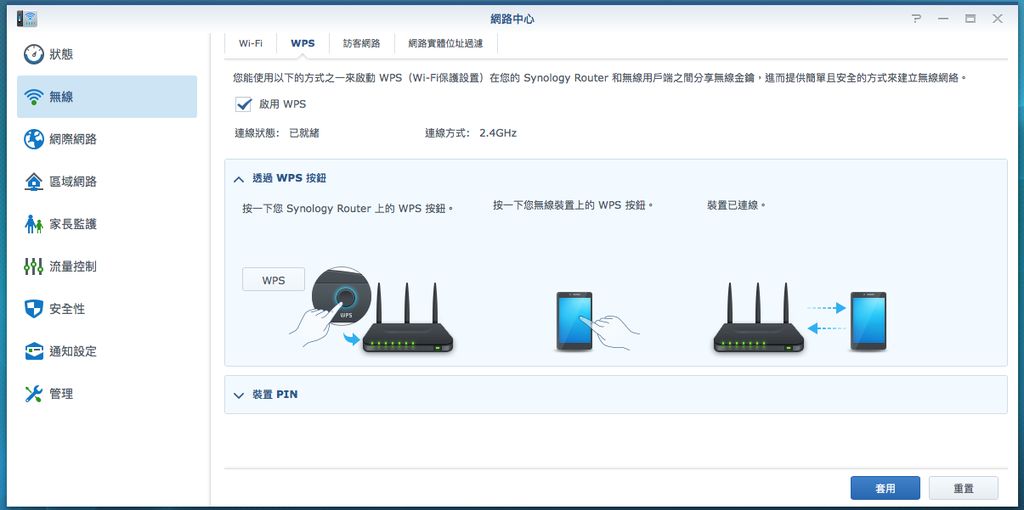Click the 區域網路 house icon in the sidebar
Image resolution: width=1024 pixels, height=510 pixels.
33,182
